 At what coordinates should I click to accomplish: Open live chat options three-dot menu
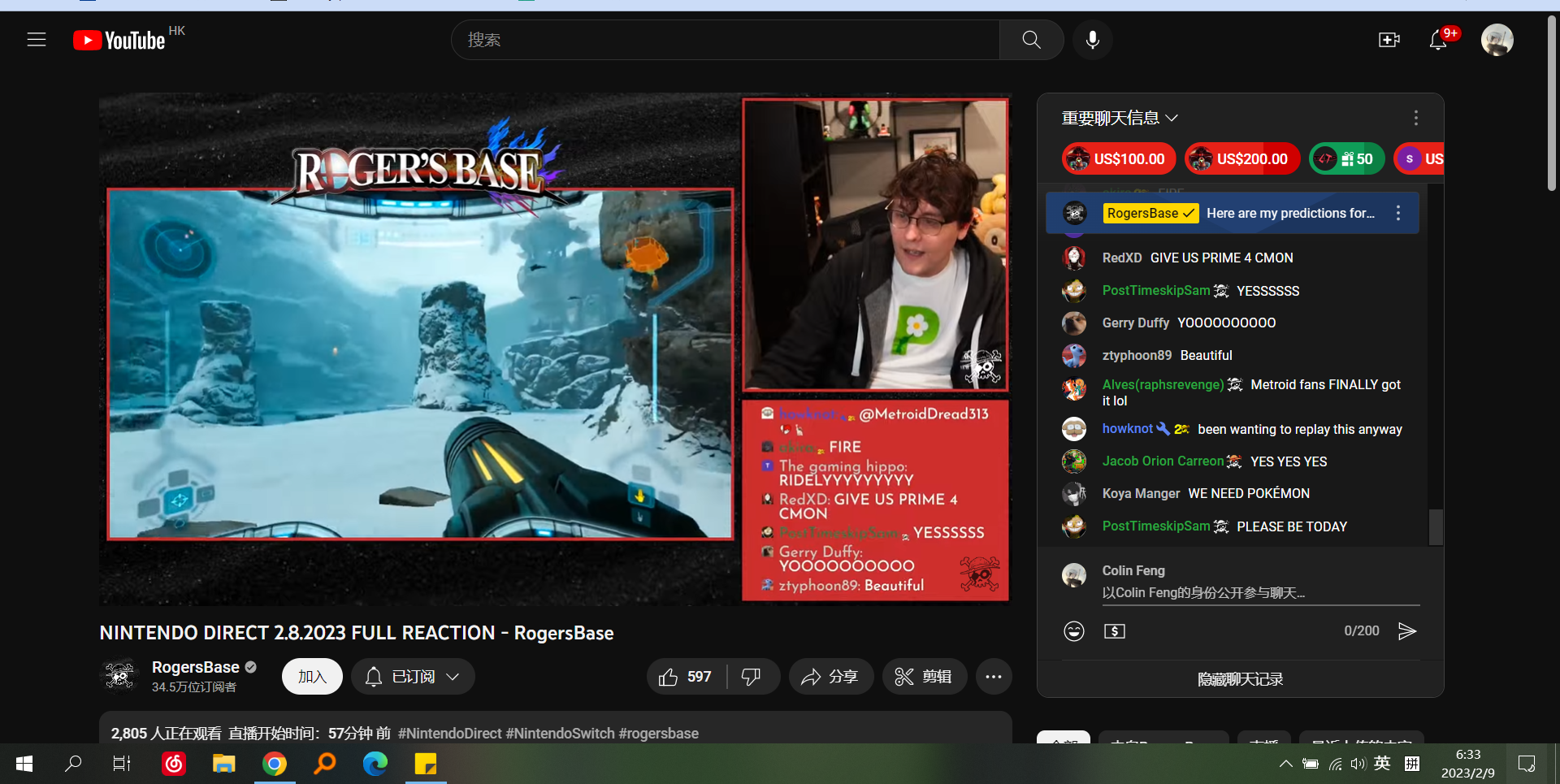(x=1415, y=118)
